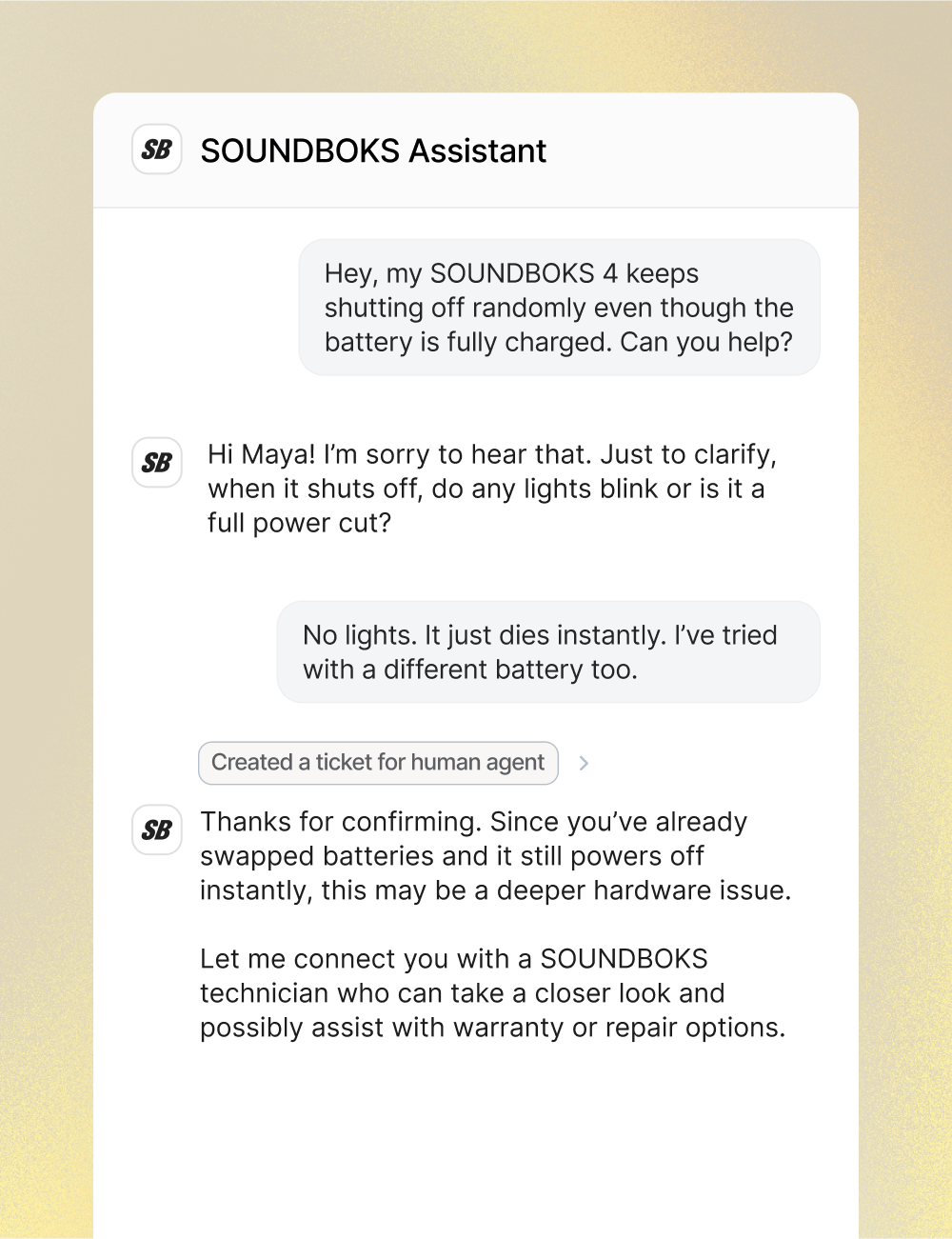952x1239 pixels.
Task: Select the "No lights. It just dies instantly" bubble
Action: (547, 651)
